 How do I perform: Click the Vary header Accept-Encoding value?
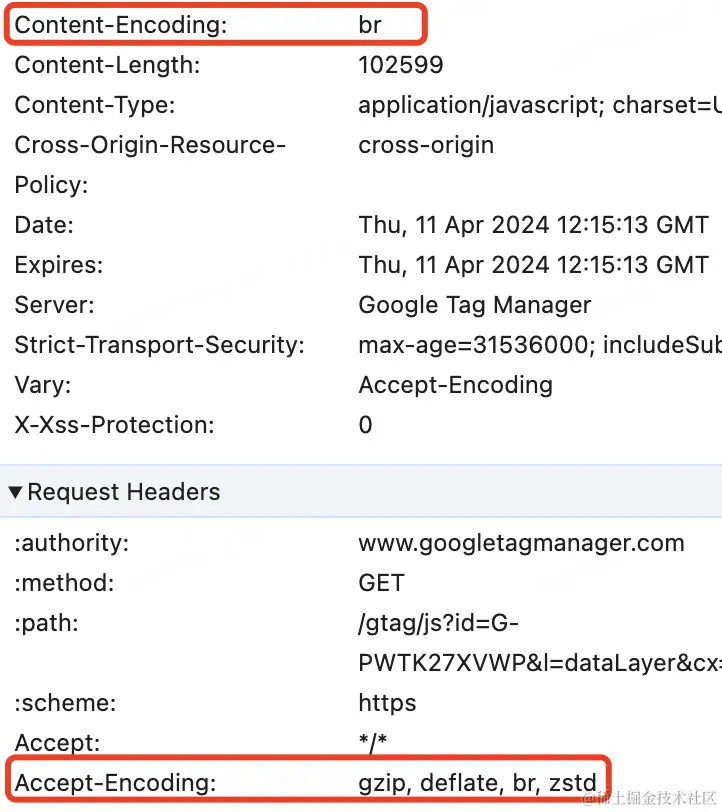pyautogui.click(x=455, y=385)
